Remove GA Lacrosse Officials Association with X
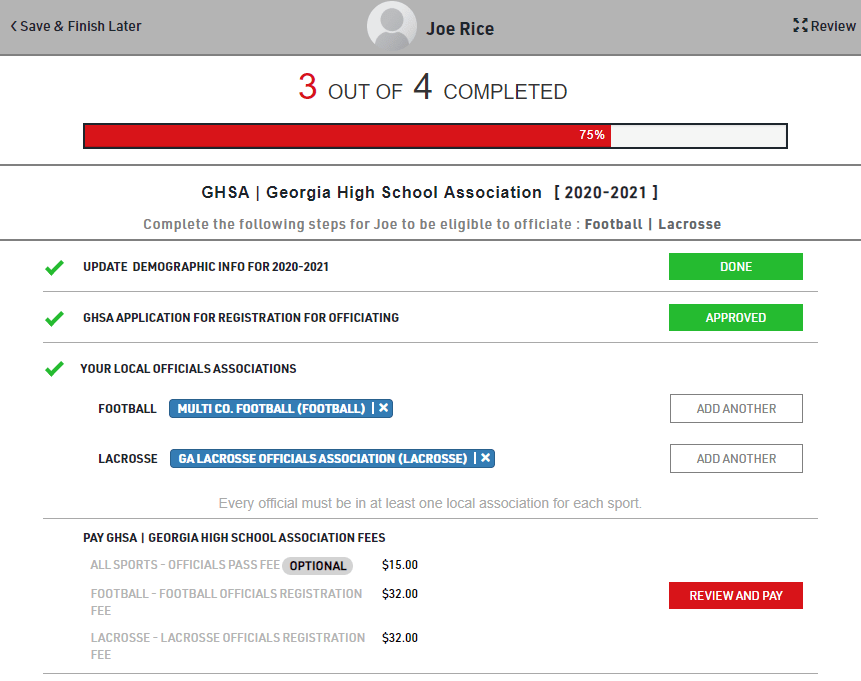 (485, 457)
